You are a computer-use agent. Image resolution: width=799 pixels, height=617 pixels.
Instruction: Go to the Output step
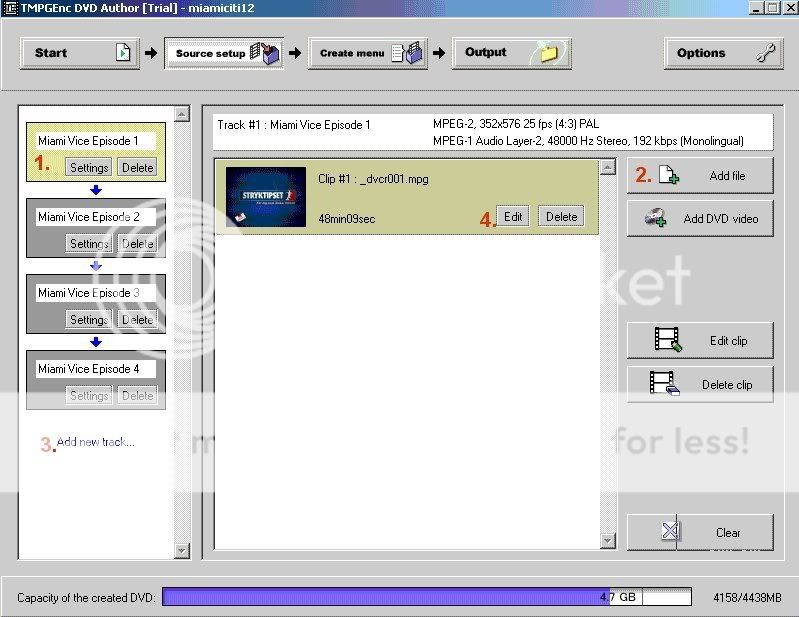(511, 53)
